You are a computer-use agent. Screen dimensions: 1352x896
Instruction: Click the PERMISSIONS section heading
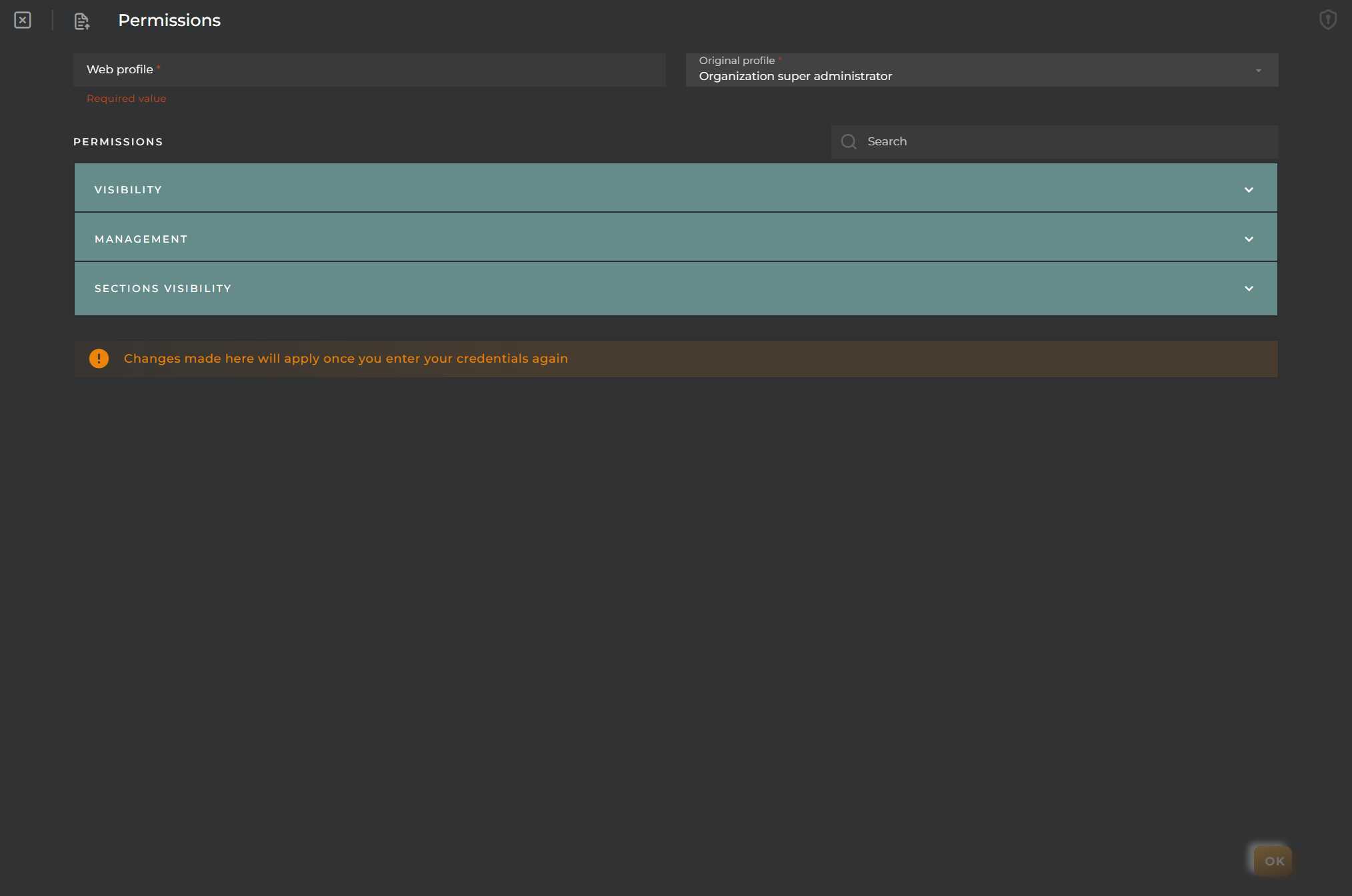118,142
